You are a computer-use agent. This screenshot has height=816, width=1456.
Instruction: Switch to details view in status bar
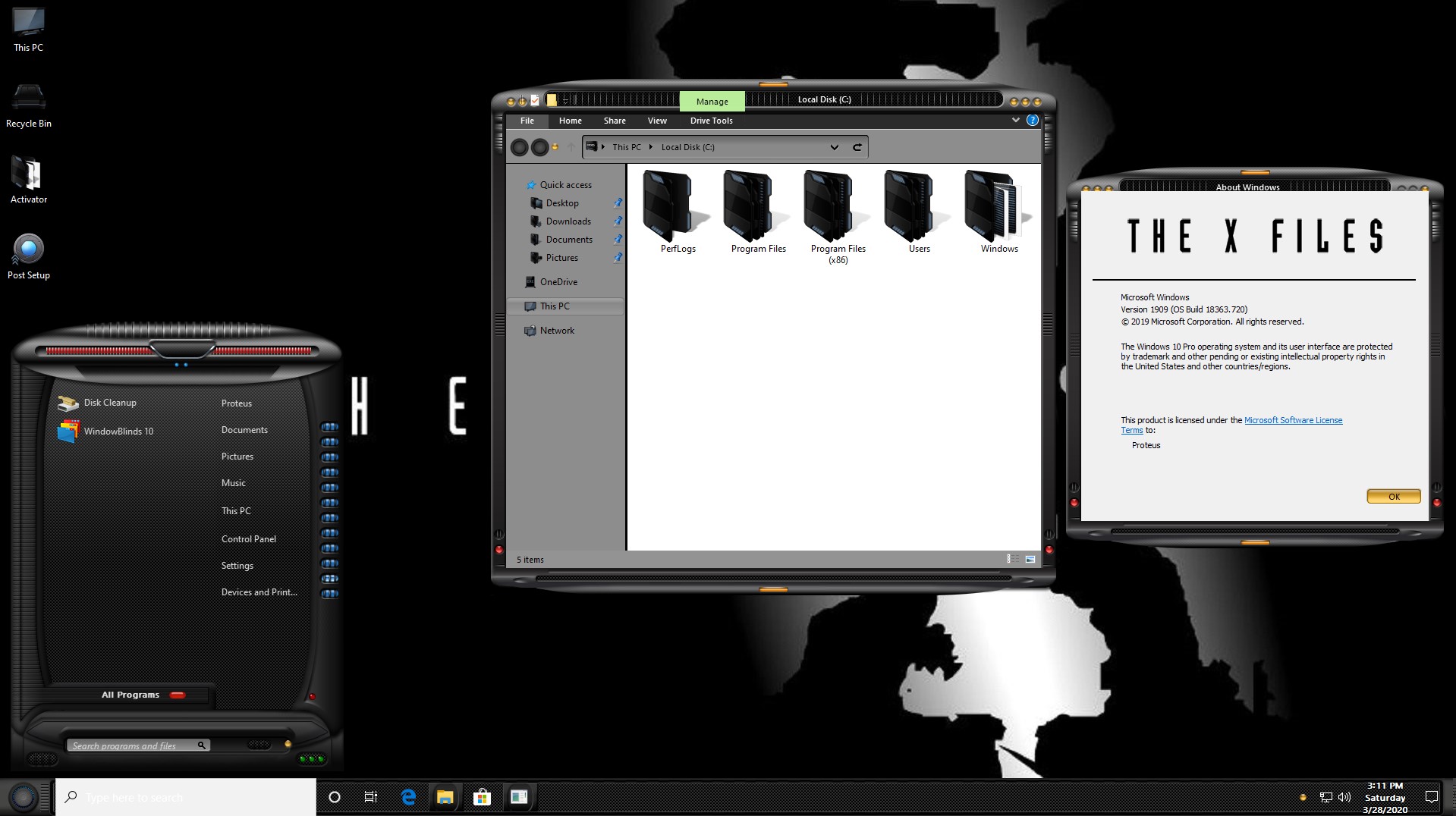(x=1012, y=559)
